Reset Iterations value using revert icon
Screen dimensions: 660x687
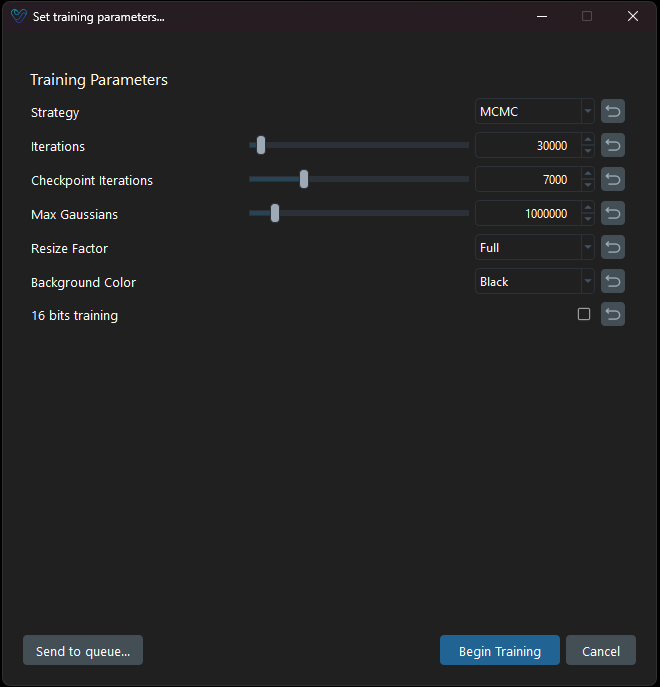(613, 146)
